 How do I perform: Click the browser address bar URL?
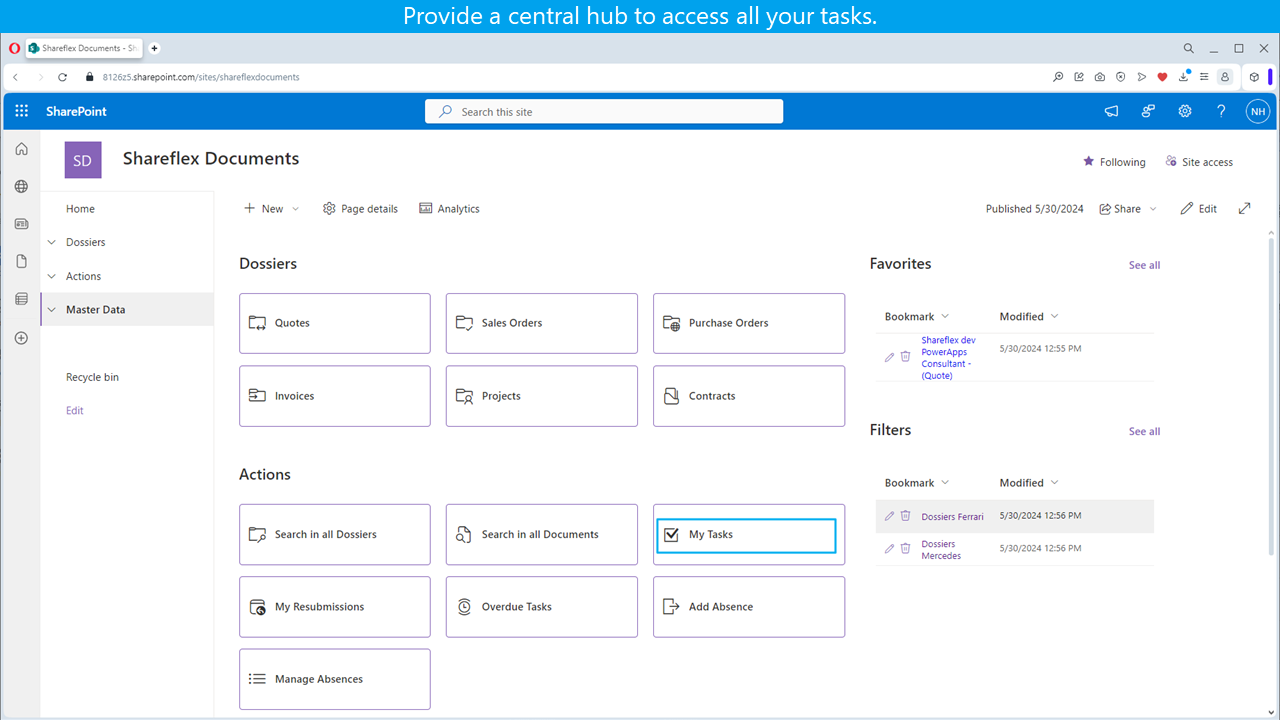click(x=200, y=77)
